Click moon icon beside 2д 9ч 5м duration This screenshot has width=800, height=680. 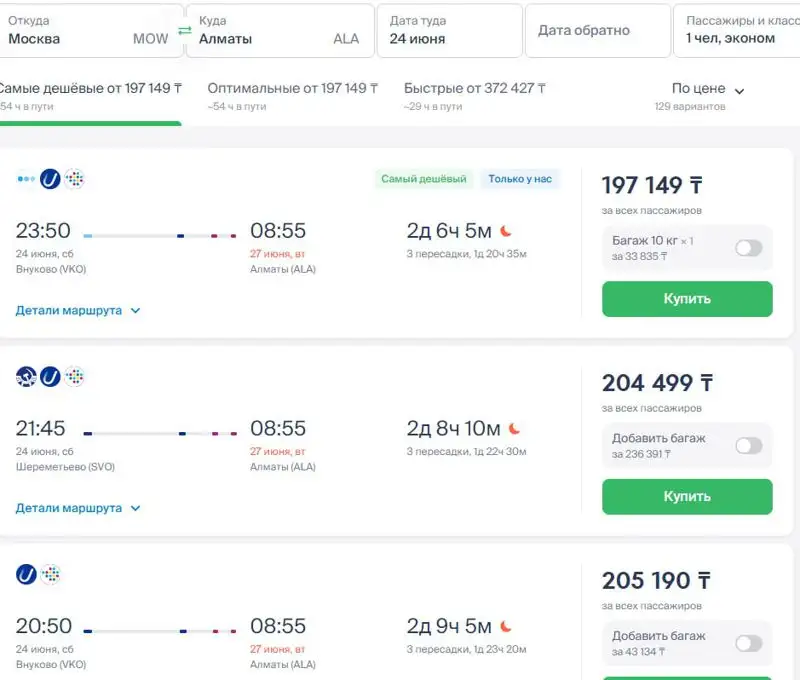(x=506, y=627)
